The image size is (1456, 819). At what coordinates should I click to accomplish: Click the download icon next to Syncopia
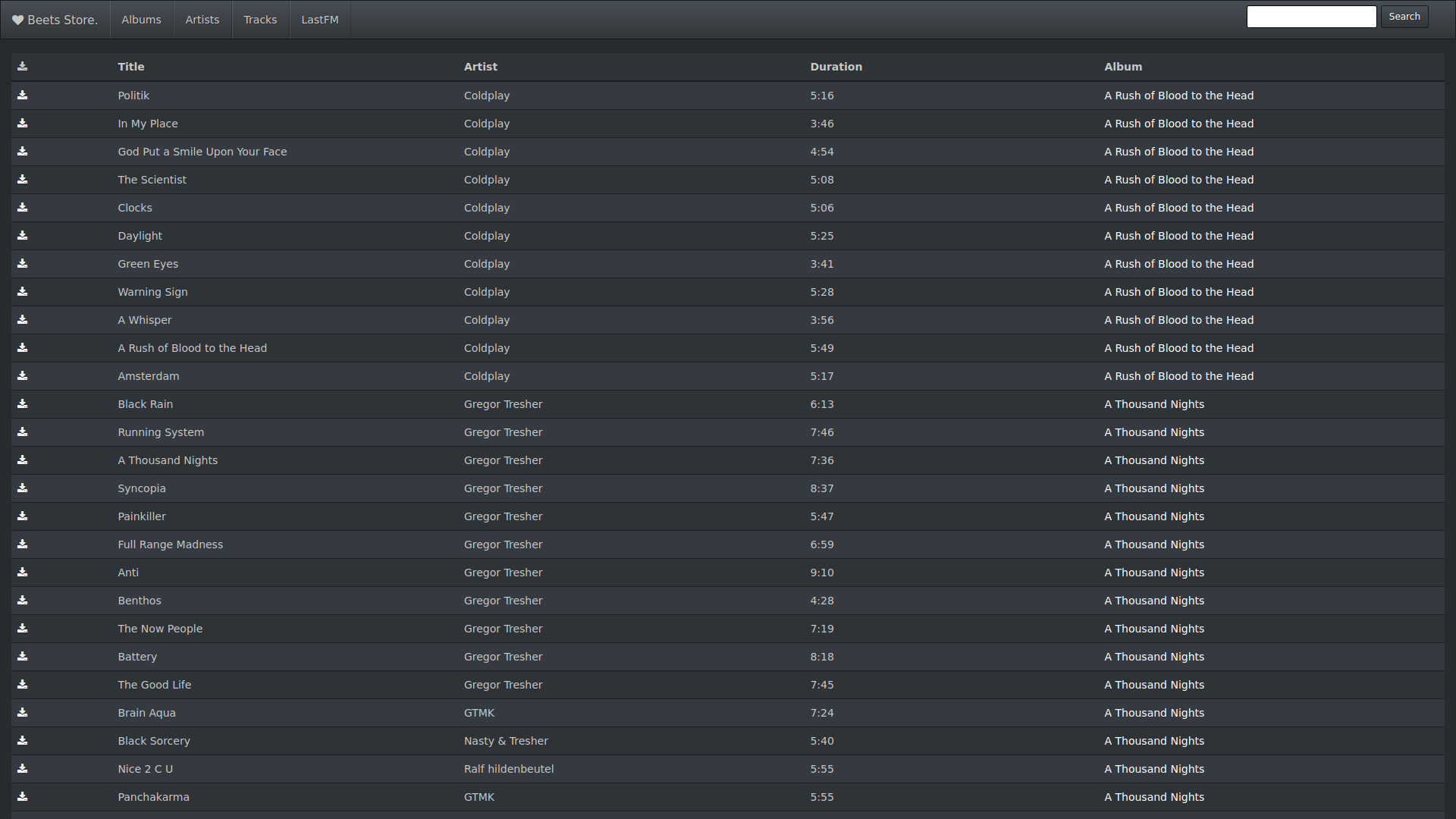pyautogui.click(x=23, y=488)
